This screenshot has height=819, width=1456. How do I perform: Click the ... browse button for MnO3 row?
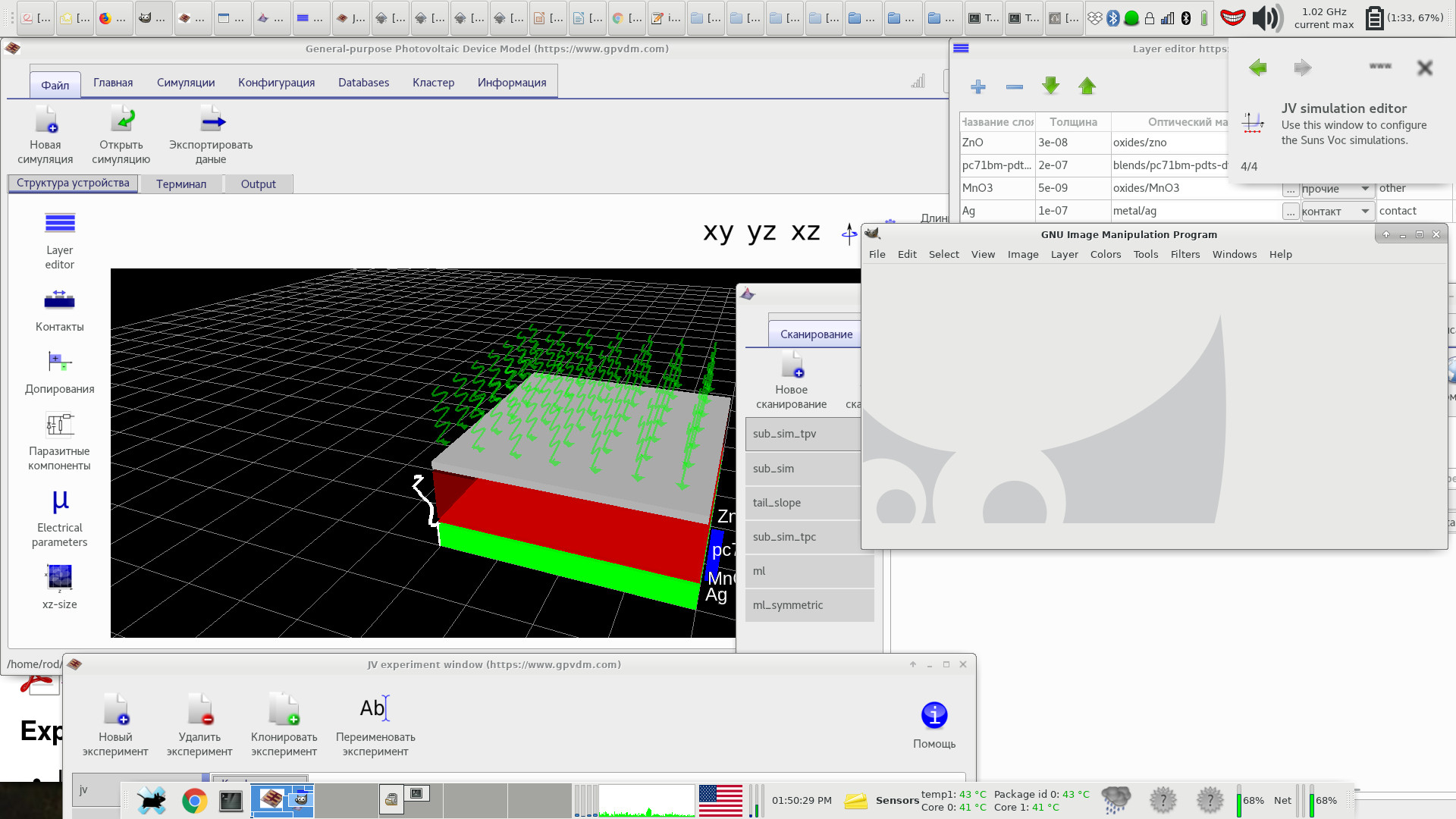click(x=1291, y=189)
